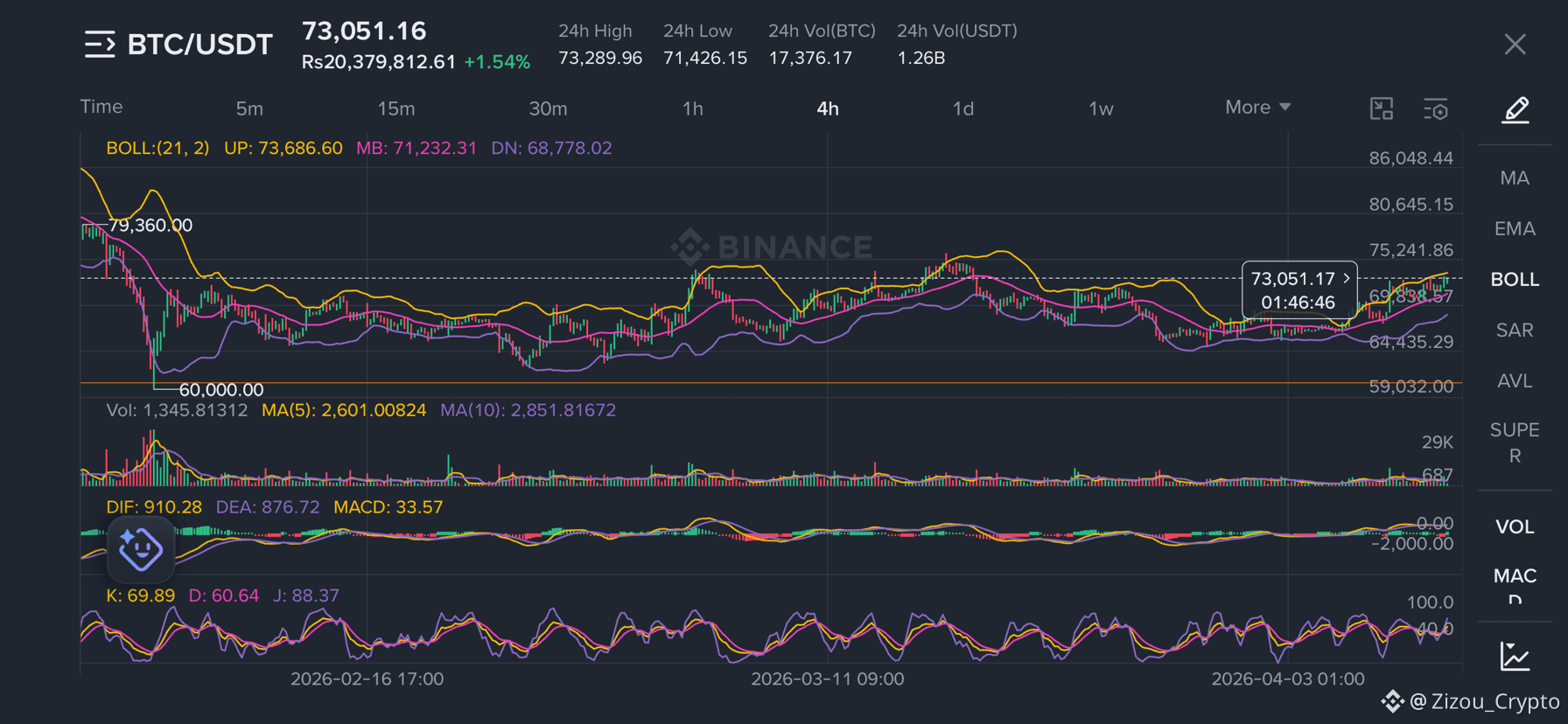Toggle the VOL sub-indicator
The width and height of the screenshot is (1568, 724).
[1515, 527]
